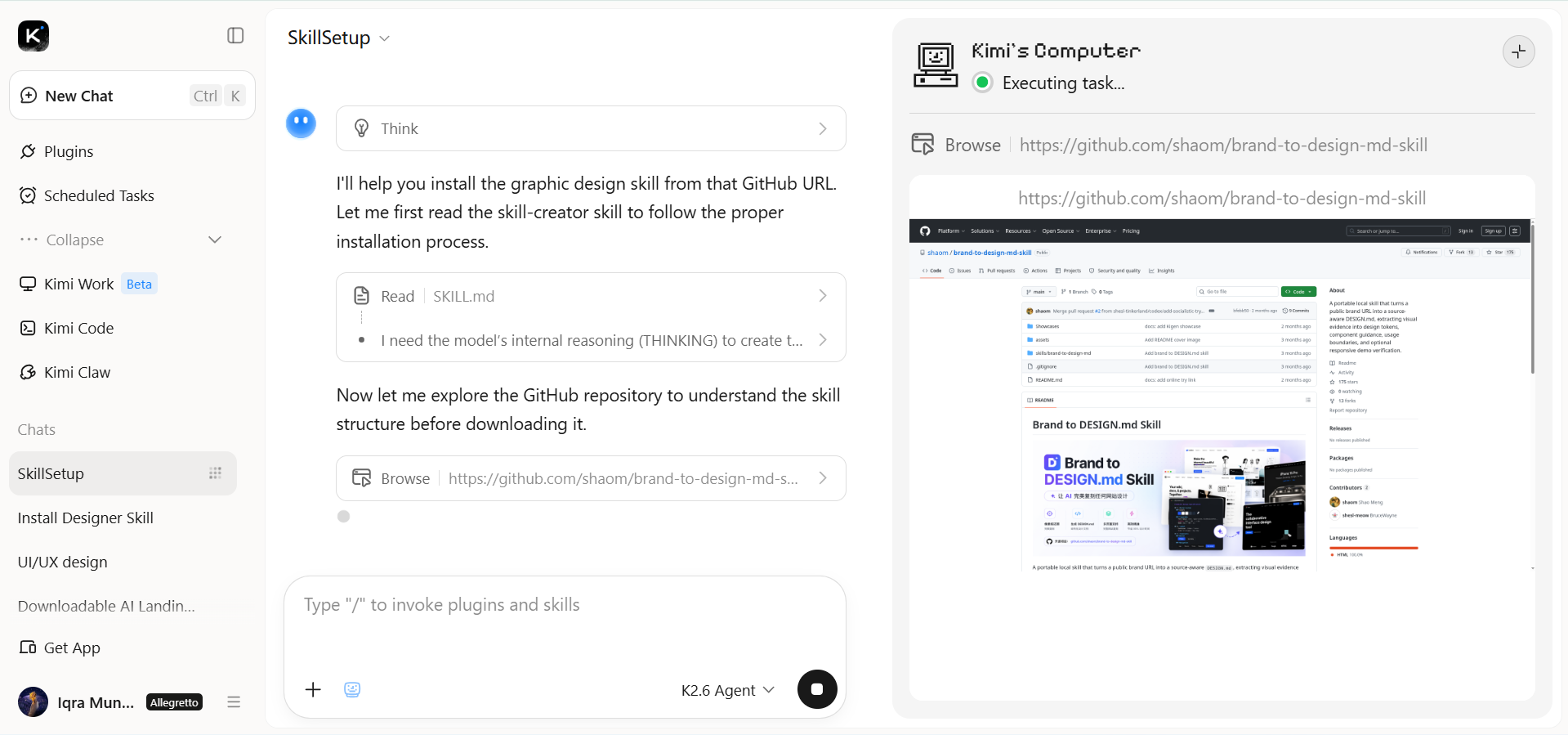The height and width of the screenshot is (735, 1568).
Task: Open the Open Source menu on GitHub
Action: click(1061, 231)
